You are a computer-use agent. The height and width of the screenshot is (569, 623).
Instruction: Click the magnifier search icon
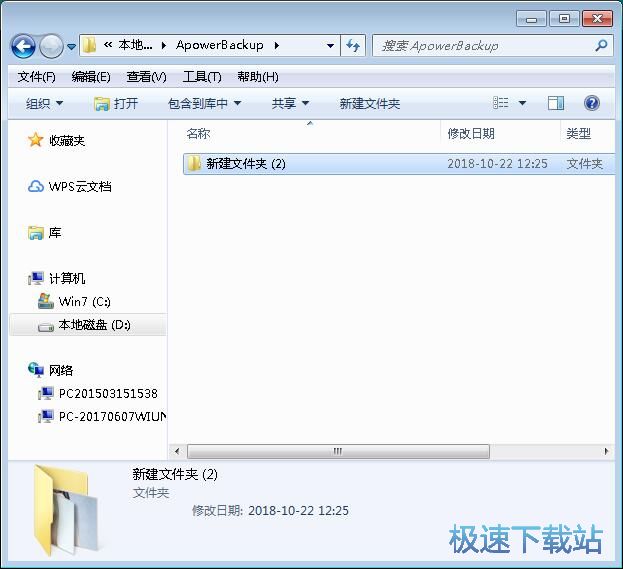[x=602, y=46]
